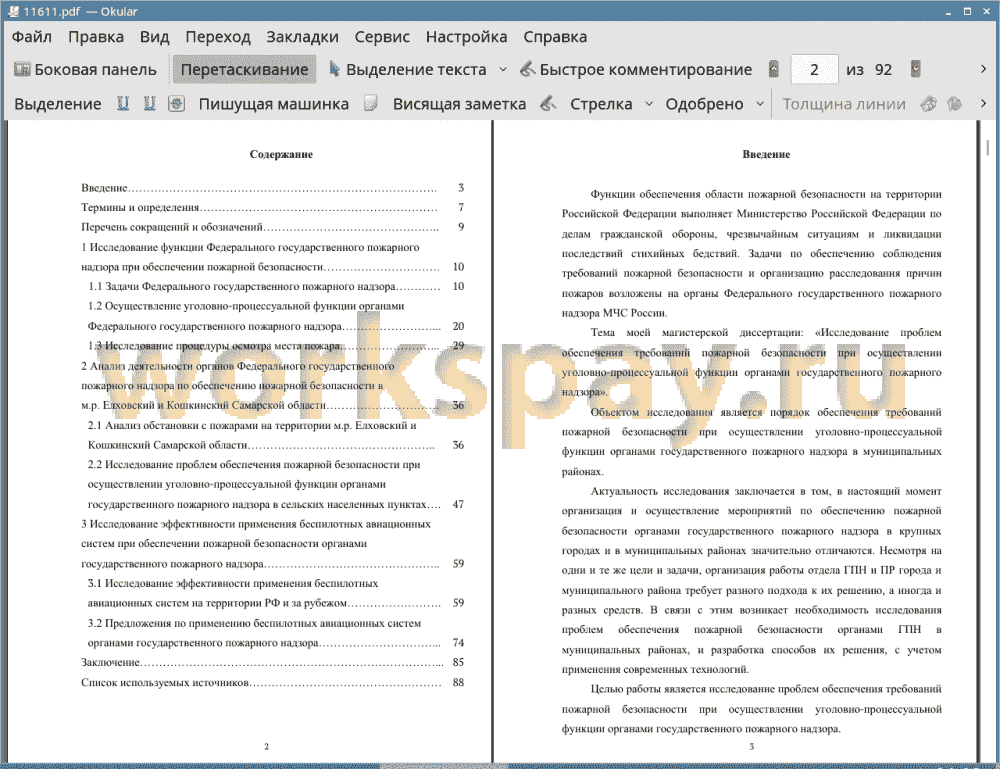The image size is (1000, 769).
Task: Open the Настройка menu
Action: (x=466, y=37)
